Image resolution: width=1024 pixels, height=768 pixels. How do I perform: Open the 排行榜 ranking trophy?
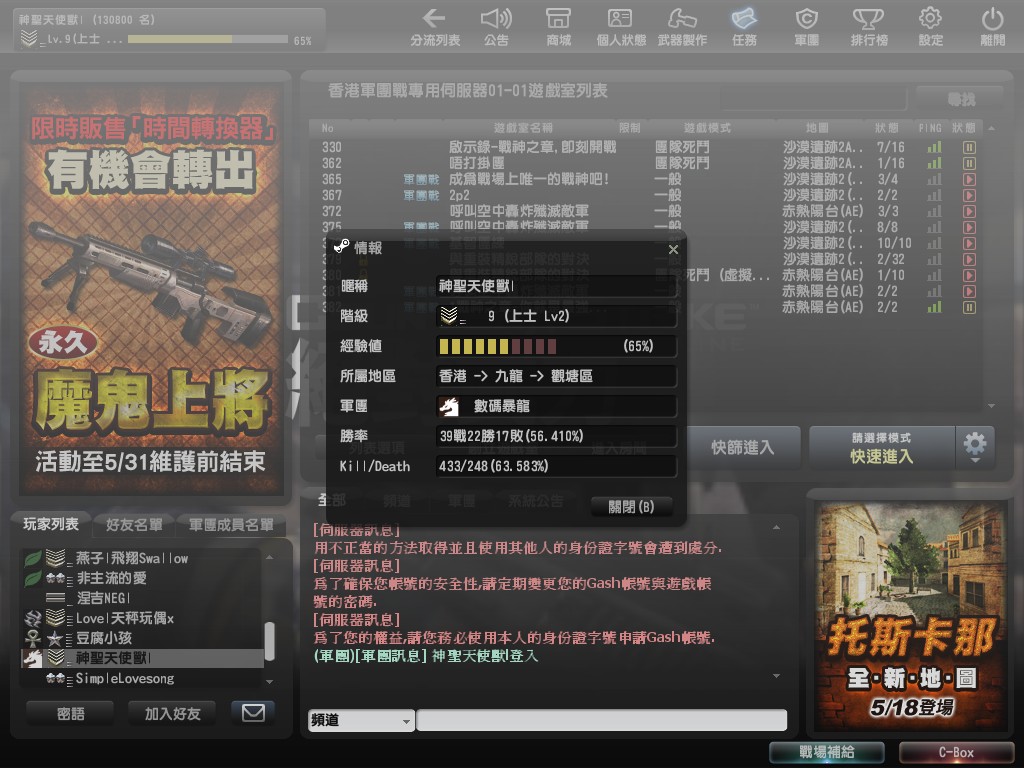(869, 27)
